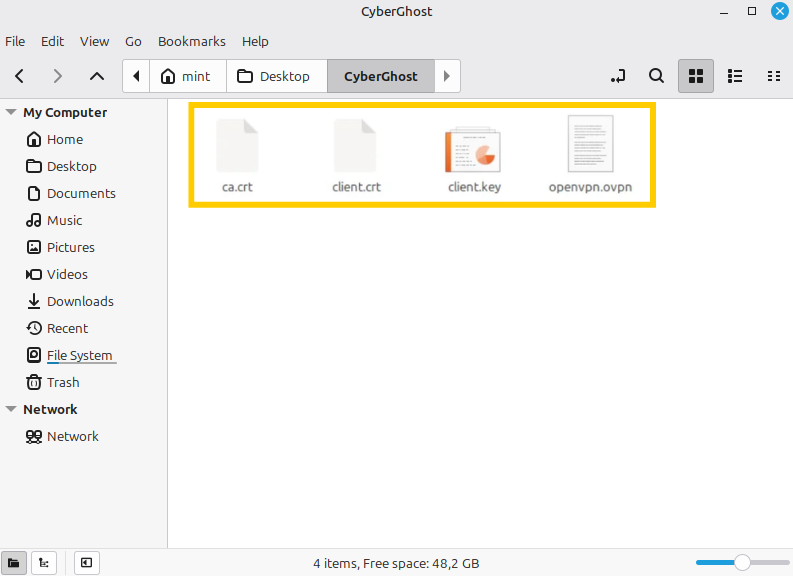The image size is (793, 576).
Task: Open the File menu
Action: pos(15,41)
